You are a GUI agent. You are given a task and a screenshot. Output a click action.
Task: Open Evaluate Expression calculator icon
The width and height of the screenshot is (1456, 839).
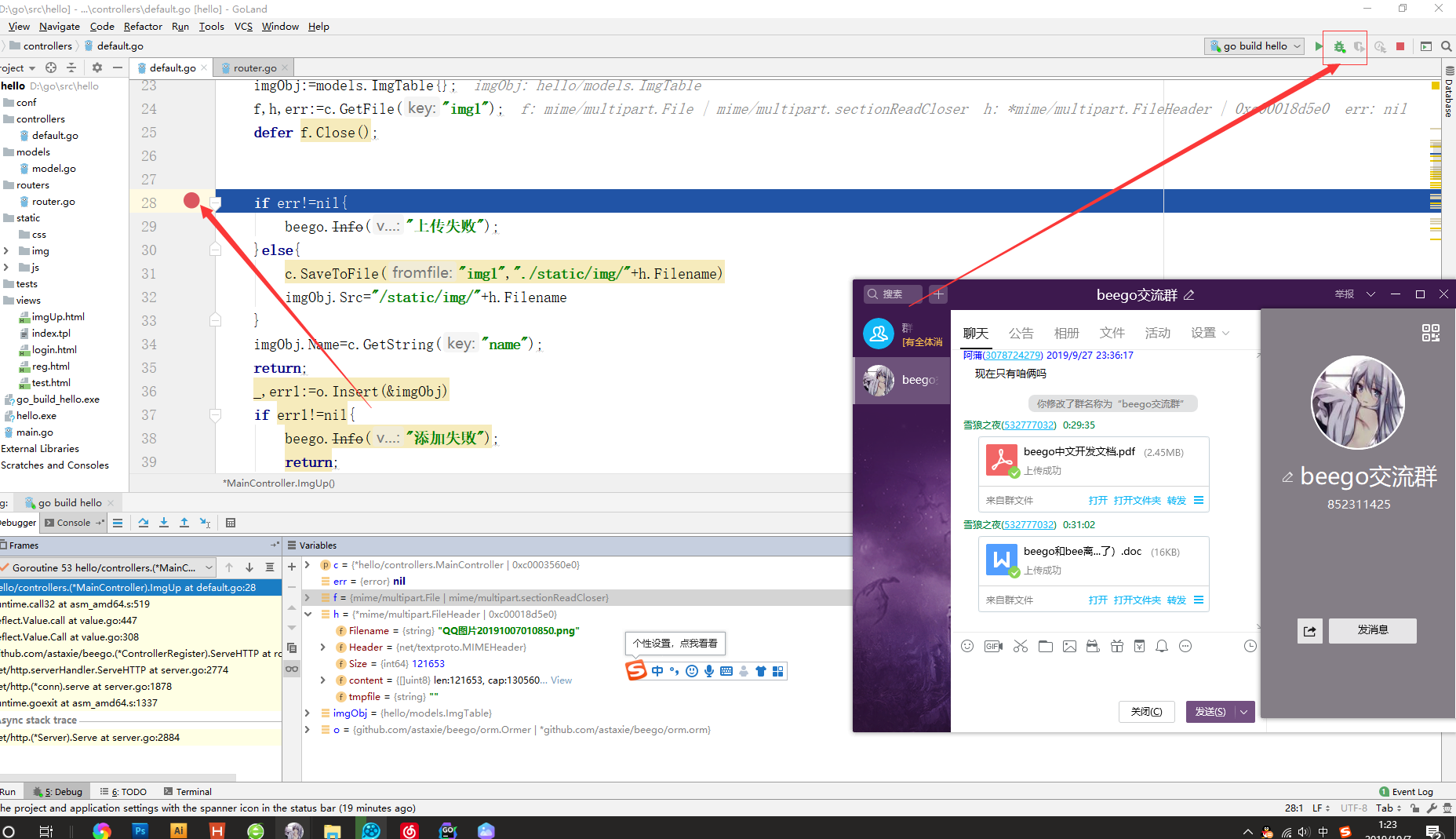[x=231, y=523]
